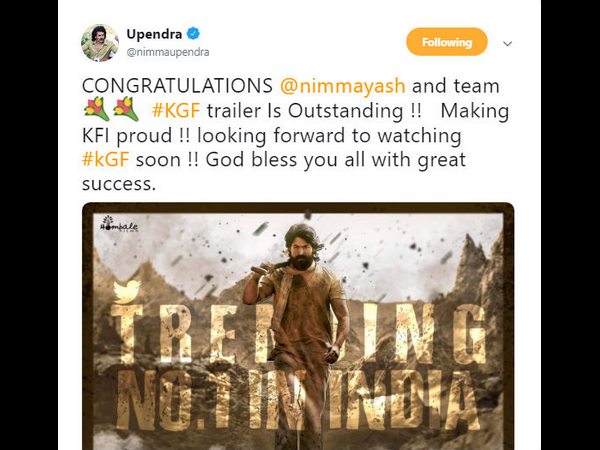Select the uppercase #KGF hashtag before trailer
This screenshot has height=450, width=600.
click(x=176, y=111)
